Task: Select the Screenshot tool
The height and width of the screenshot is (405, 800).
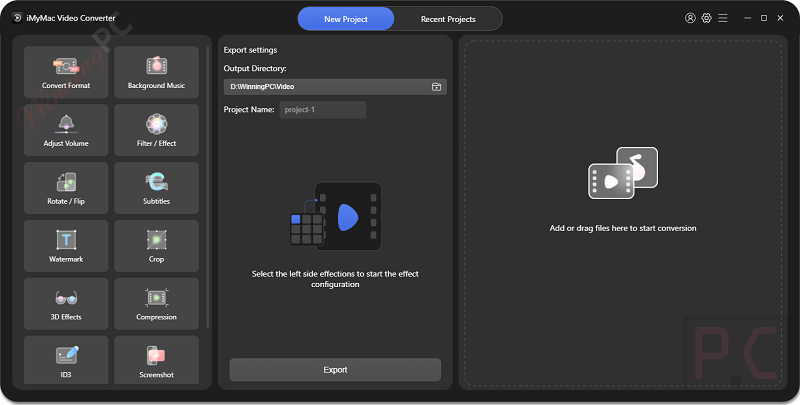Action: coord(156,360)
